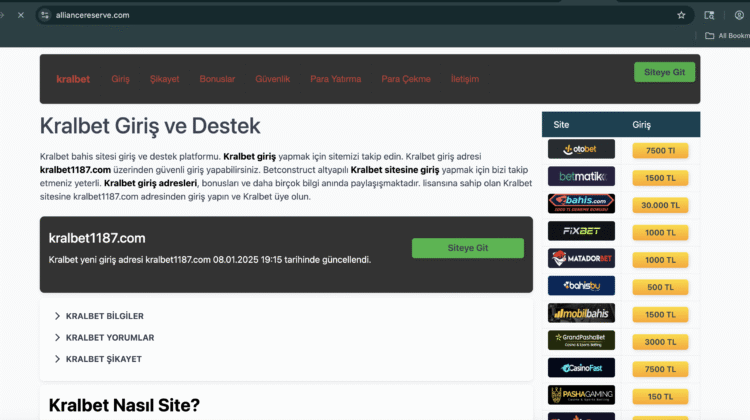Go to the Güvenlik navigation link
750x420 pixels.
[272, 79]
